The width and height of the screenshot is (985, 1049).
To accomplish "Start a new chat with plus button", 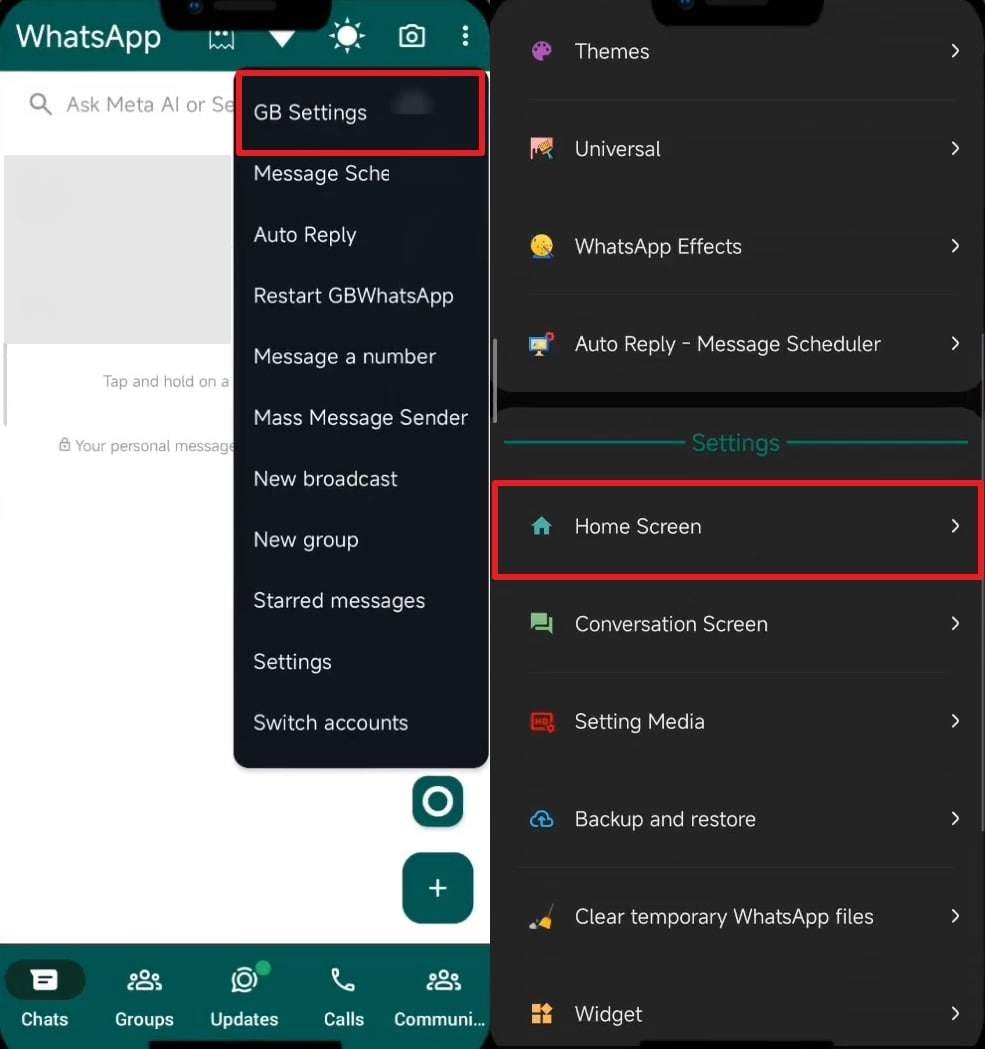I will tap(437, 888).
